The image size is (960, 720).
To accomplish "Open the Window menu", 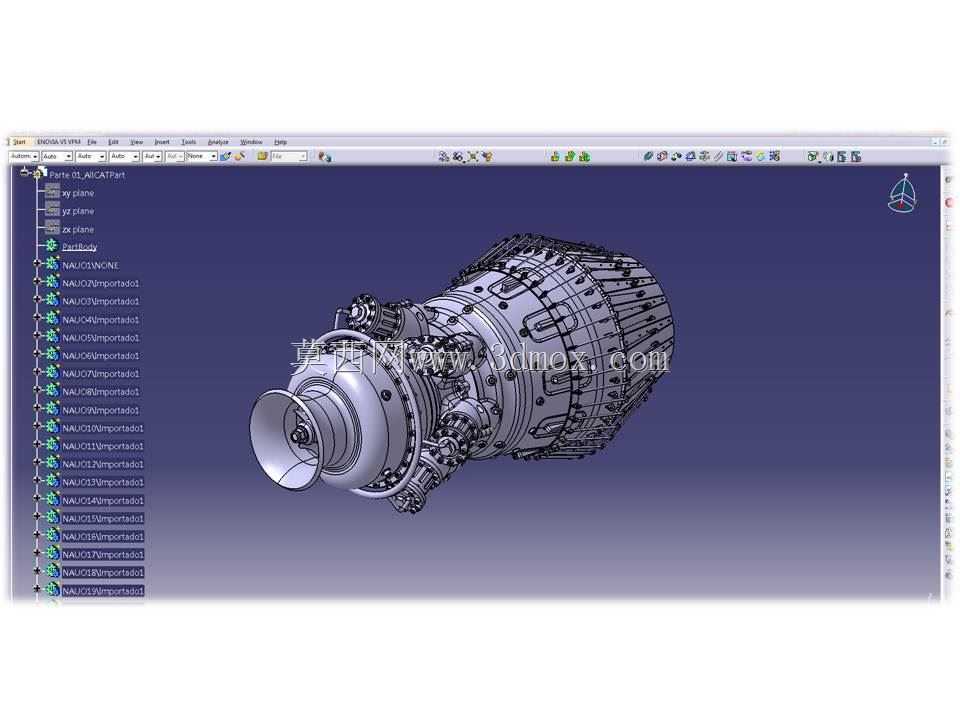I will point(251,142).
